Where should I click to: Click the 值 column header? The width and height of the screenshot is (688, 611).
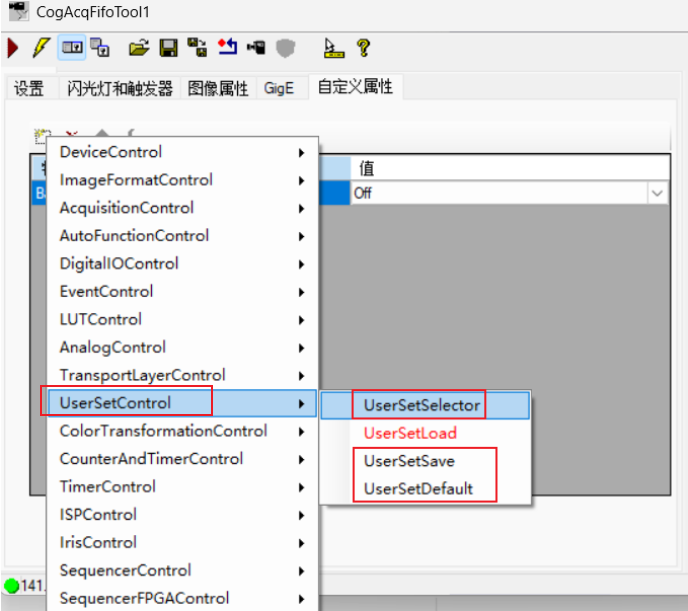pyautogui.click(x=510, y=168)
